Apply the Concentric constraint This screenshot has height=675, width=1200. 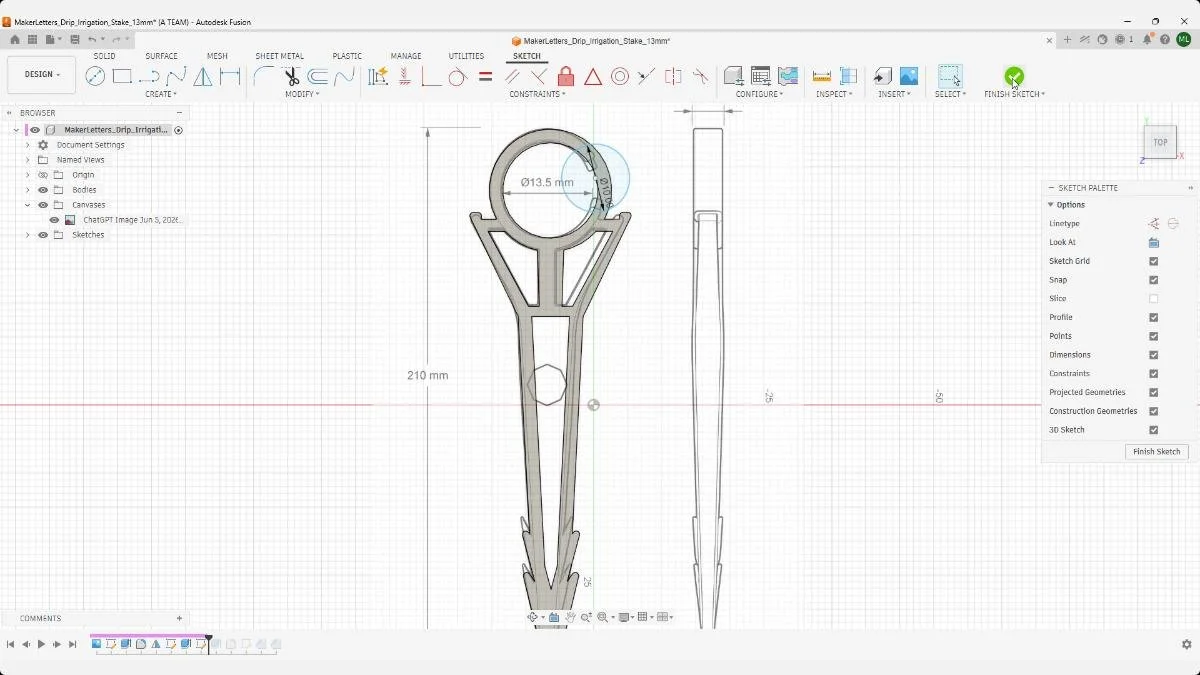(620, 76)
